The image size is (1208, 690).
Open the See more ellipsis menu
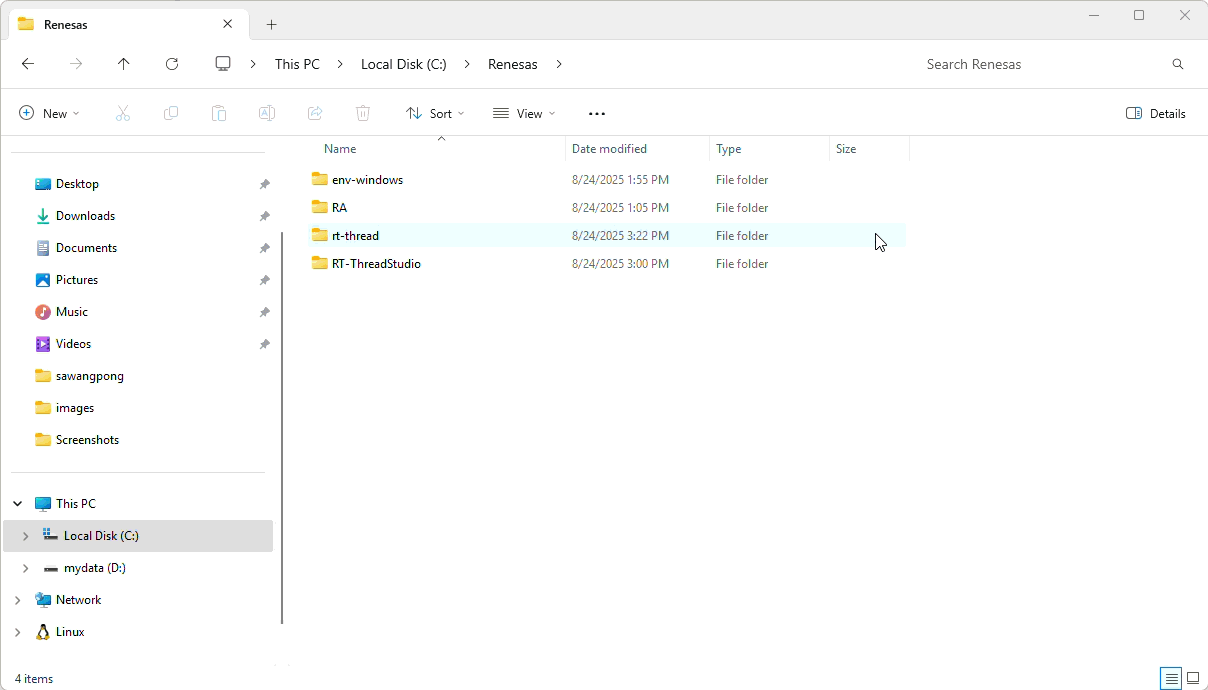click(x=597, y=114)
